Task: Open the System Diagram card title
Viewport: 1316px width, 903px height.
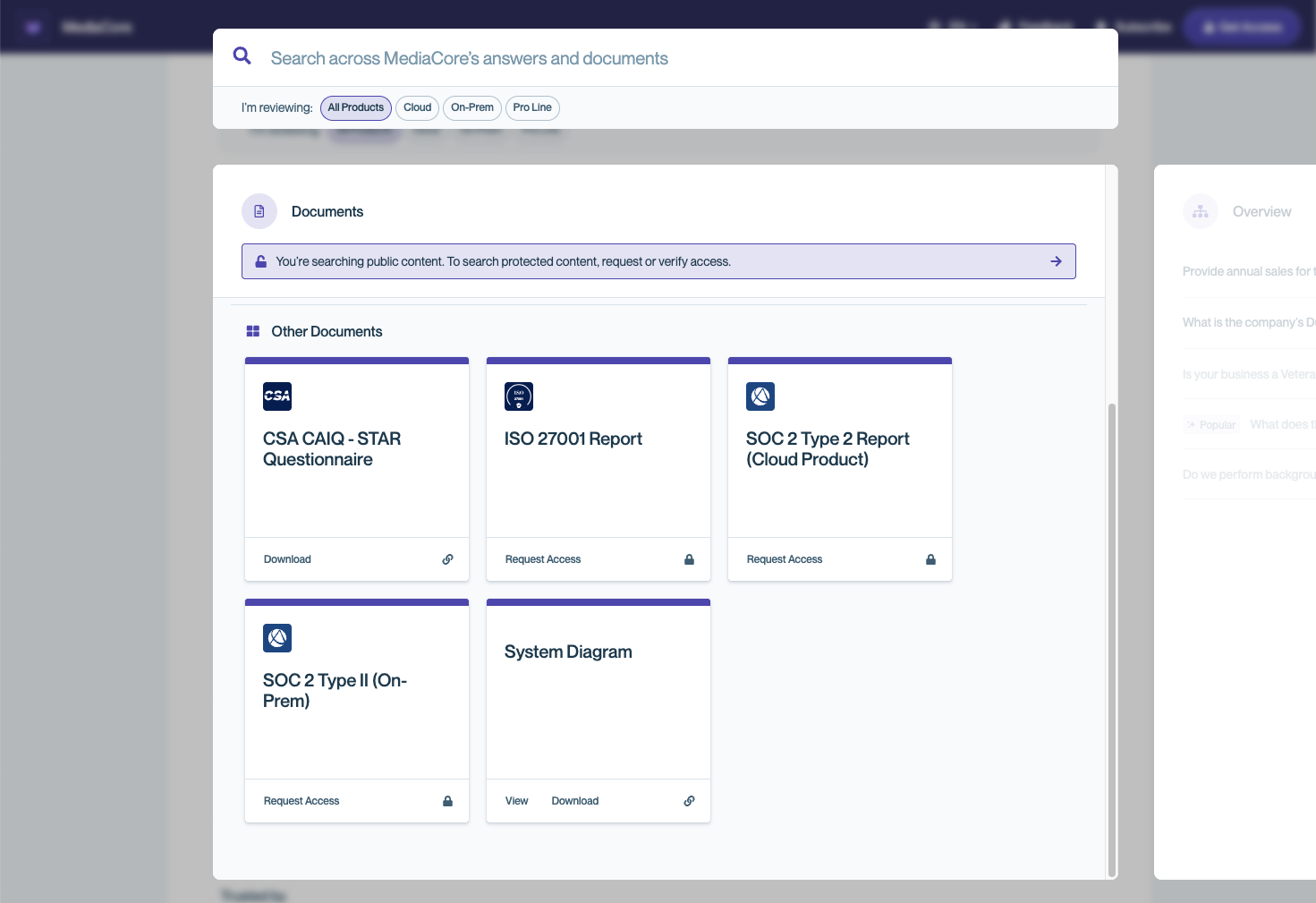Action: coord(568,652)
